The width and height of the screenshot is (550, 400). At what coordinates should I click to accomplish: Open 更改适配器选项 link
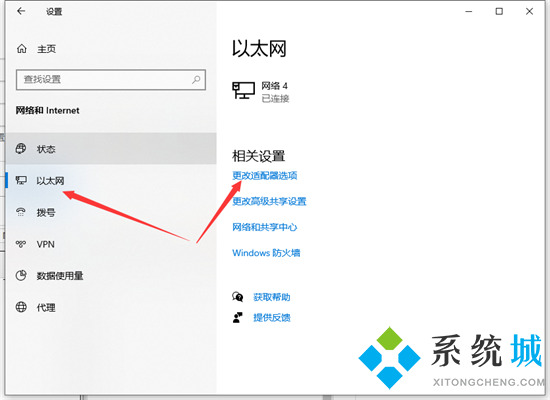coord(265,175)
